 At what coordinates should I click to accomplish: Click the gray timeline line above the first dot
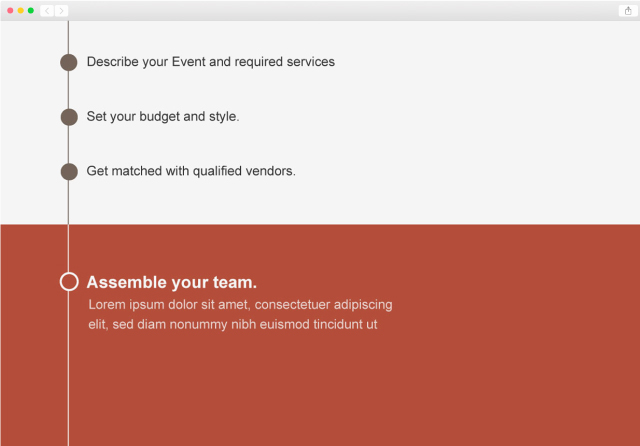click(68, 35)
